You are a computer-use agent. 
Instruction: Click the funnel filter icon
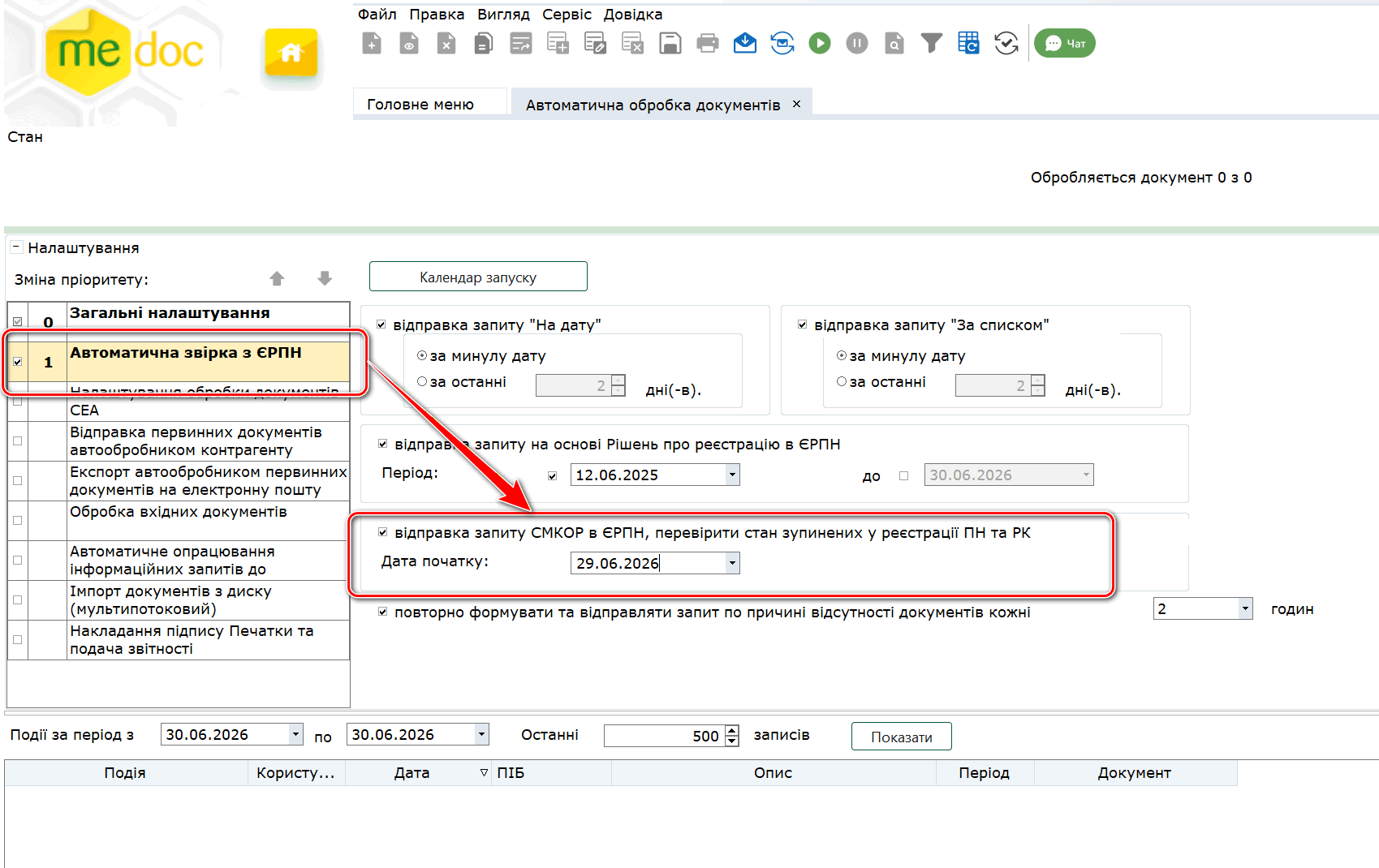(932, 43)
